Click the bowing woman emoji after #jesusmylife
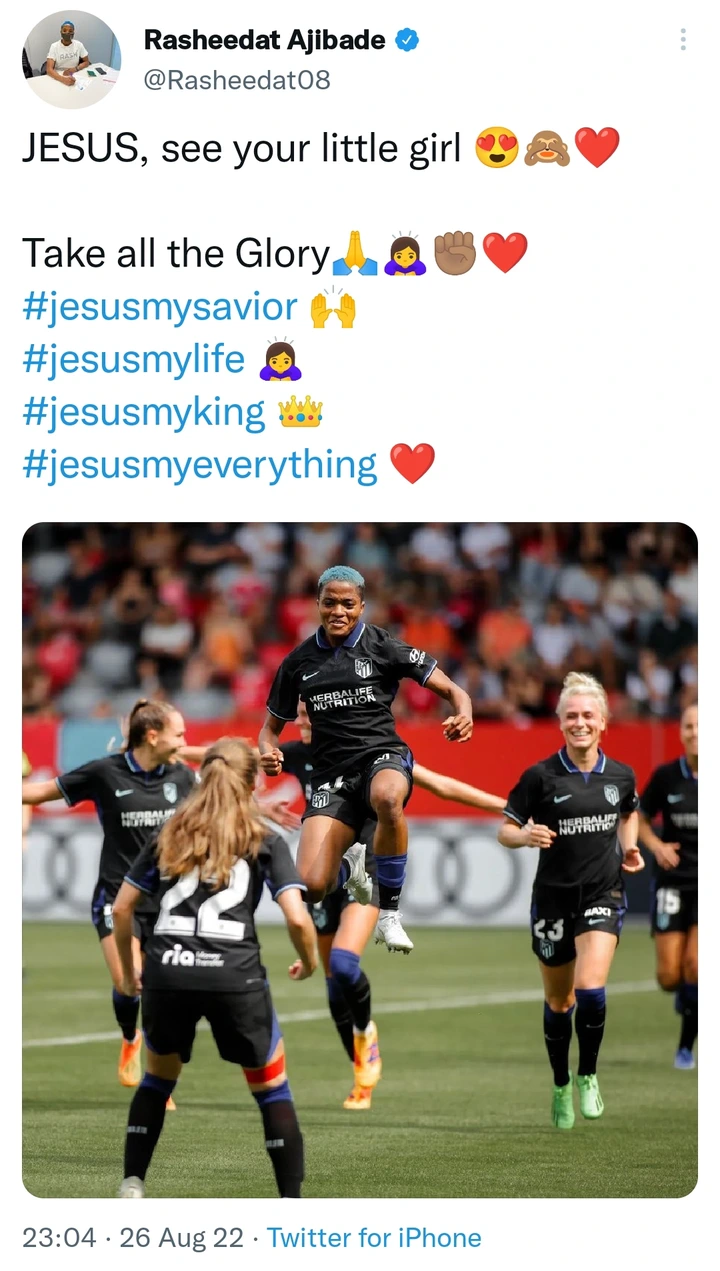The image size is (720, 1271). 280,359
